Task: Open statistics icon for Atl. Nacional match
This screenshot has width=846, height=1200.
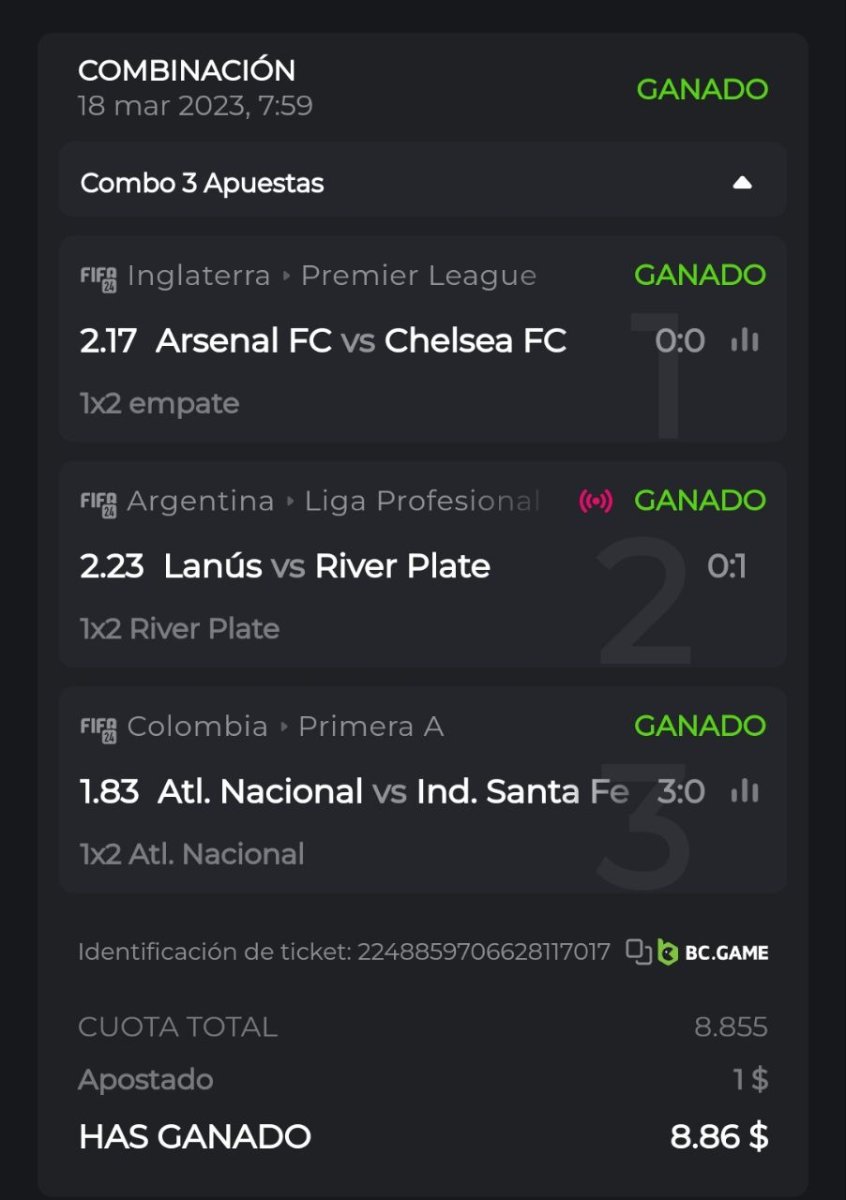Action: pyautogui.click(x=744, y=792)
